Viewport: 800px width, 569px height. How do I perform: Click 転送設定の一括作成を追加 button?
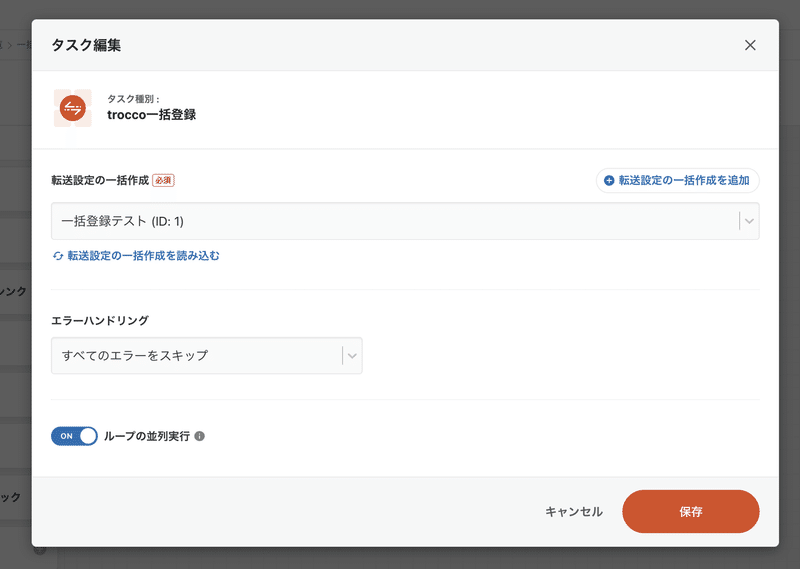(x=677, y=180)
